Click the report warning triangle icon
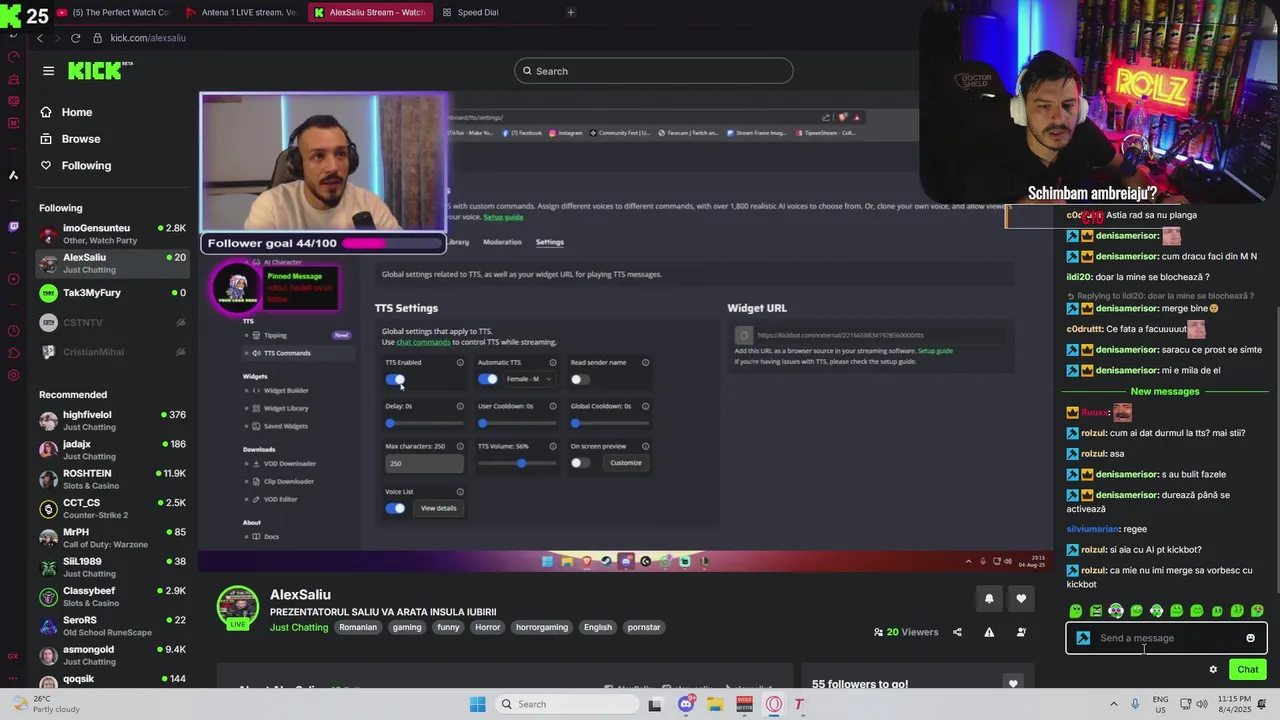Image resolution: width=1280 pixels, height=720 pixels. point(989,632)
